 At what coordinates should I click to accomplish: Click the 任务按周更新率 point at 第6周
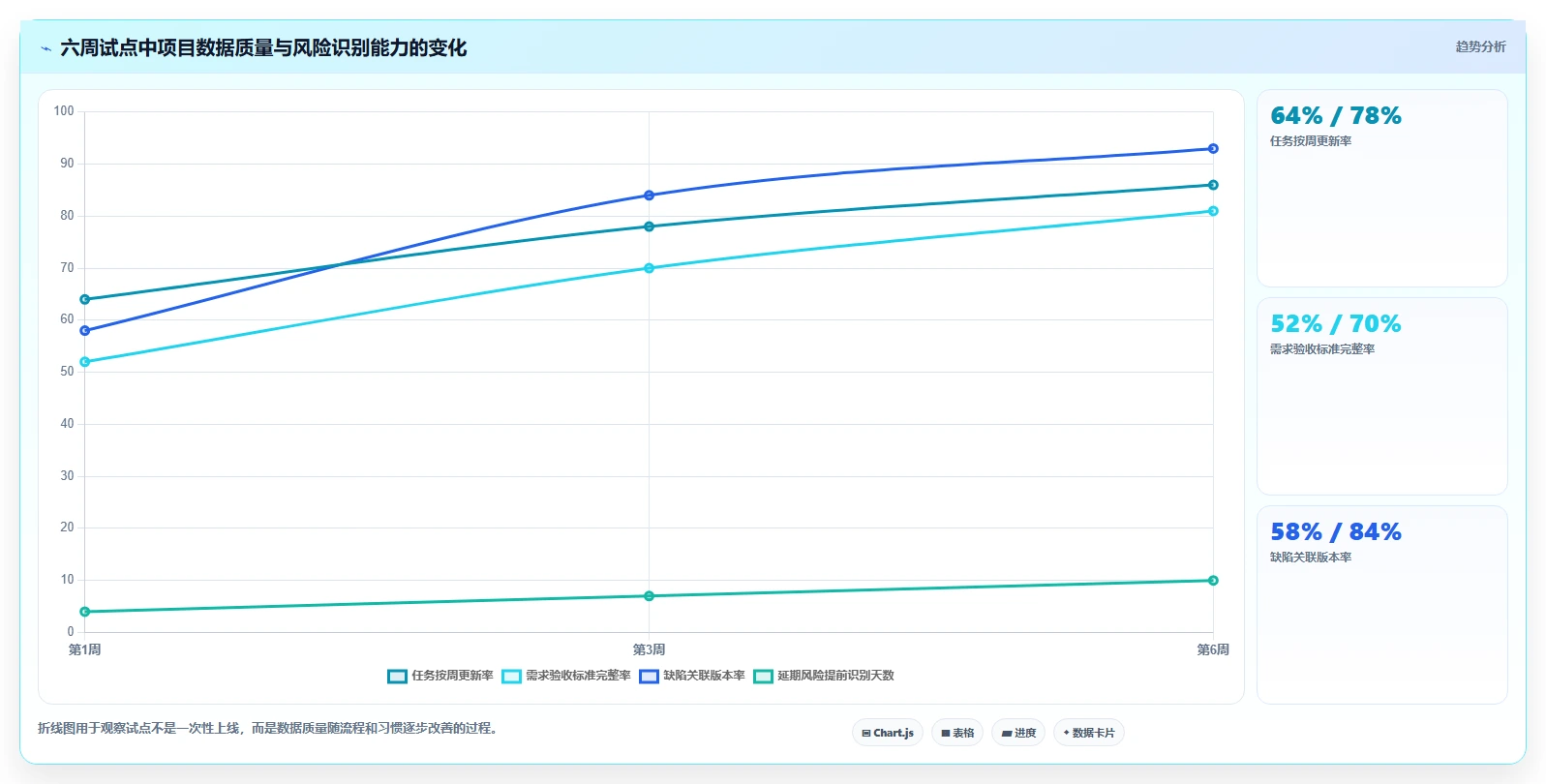1213,185
